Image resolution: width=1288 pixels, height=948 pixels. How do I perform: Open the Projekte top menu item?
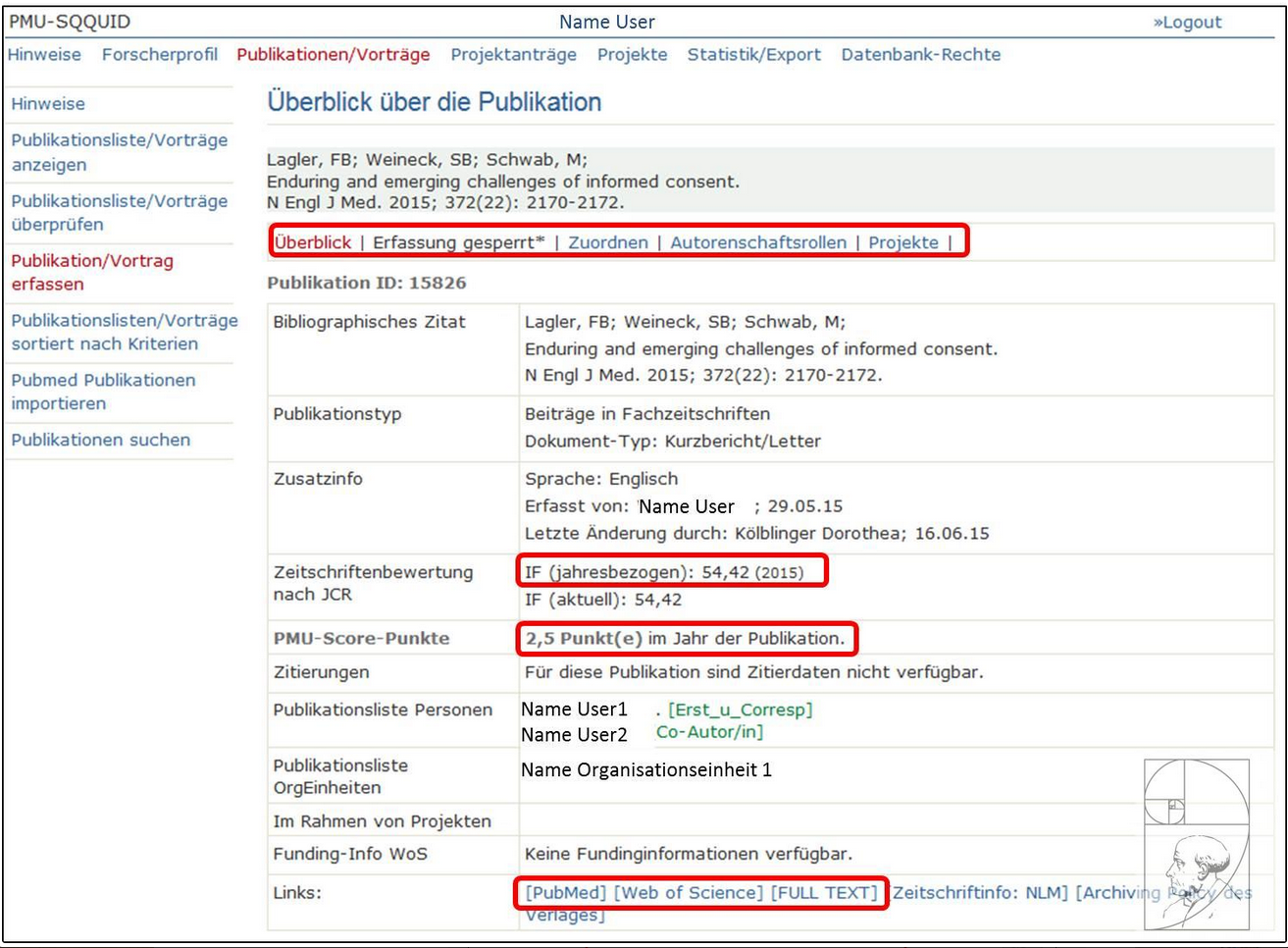click(633, 55)
